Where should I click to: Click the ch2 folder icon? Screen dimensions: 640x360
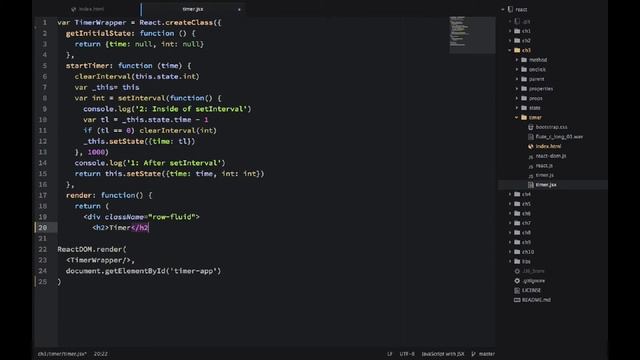click(x=517, y=40)
